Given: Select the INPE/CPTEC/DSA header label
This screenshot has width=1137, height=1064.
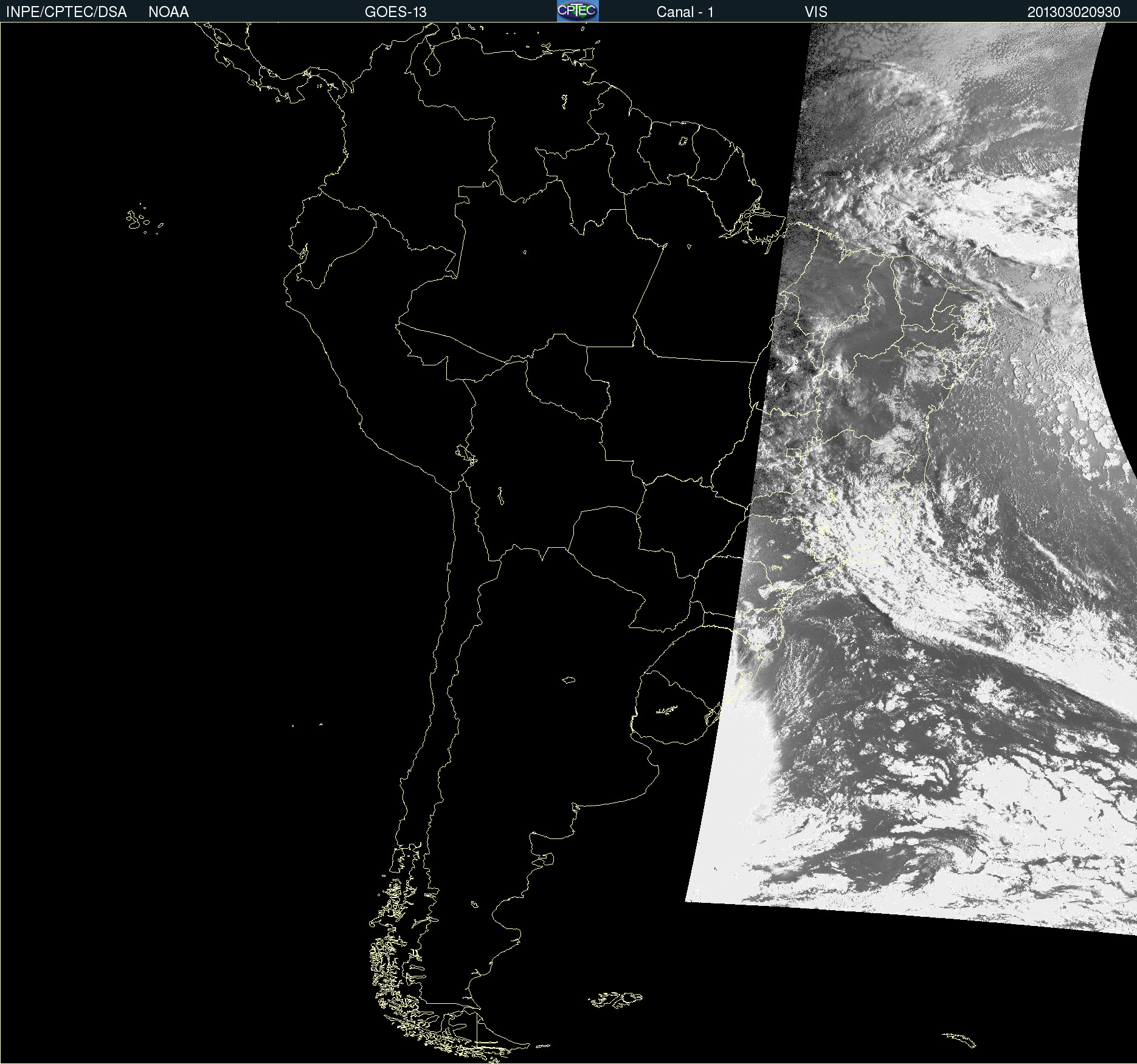Looking at the screenshot, I should tap(66, 12).
